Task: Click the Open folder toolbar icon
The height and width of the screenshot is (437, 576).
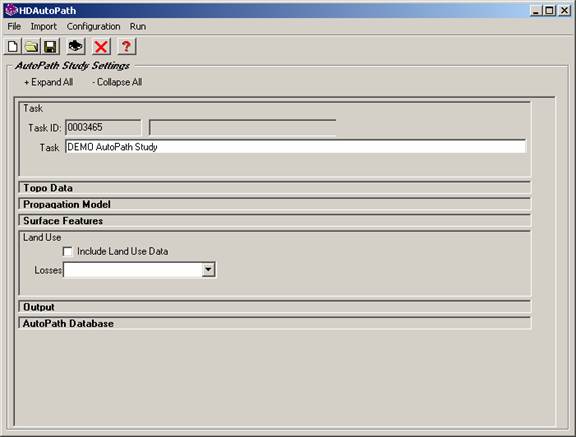Action: click(x=32, y=47)
